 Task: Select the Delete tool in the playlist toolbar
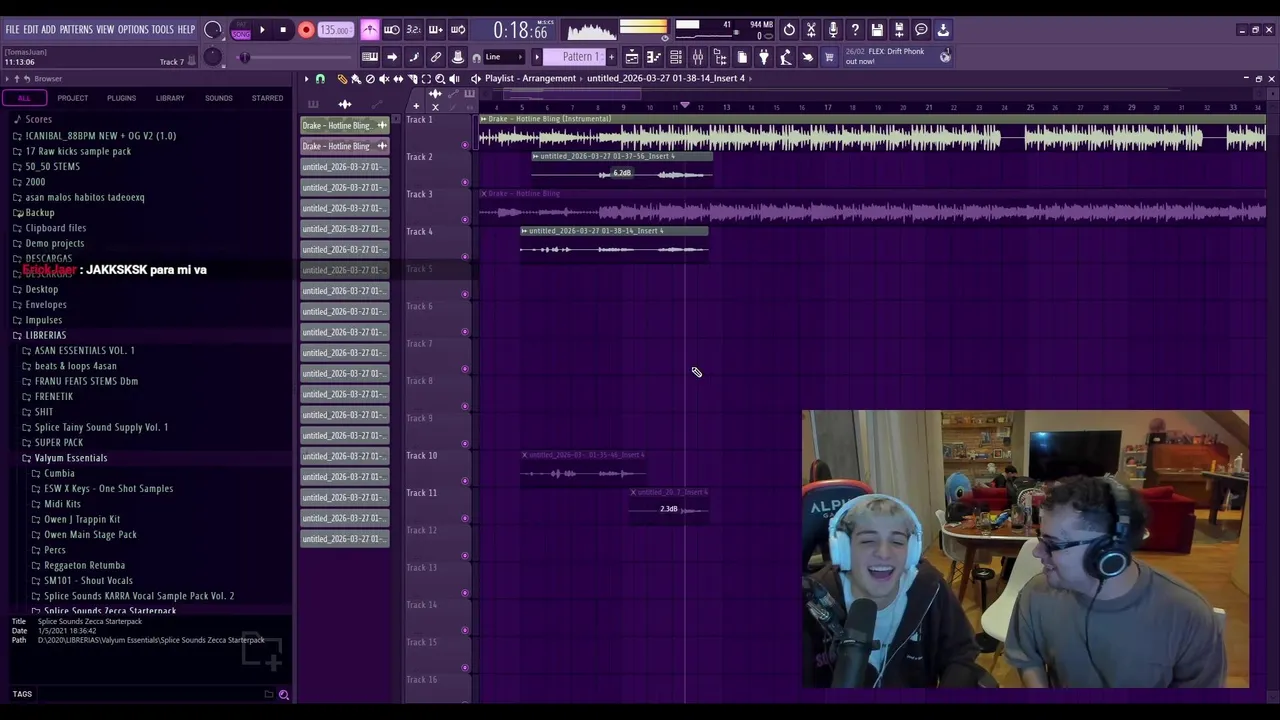pyautogui.click(x=370, y=79)
